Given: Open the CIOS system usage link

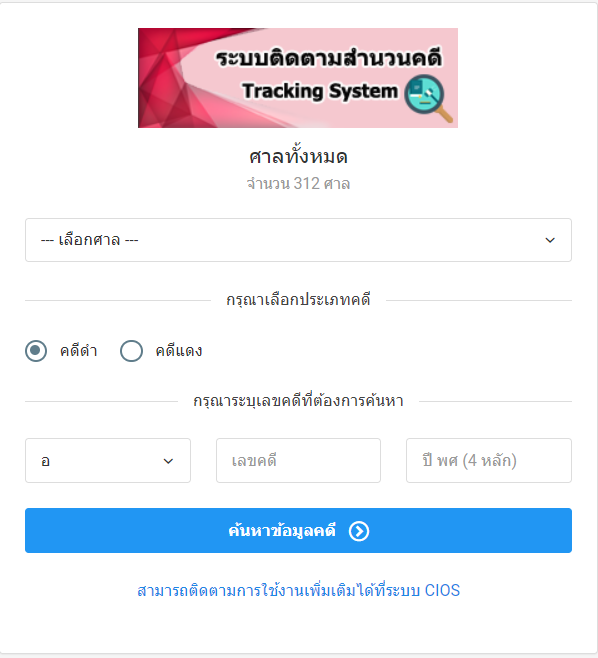Looking at the screenshot, I should pos(298,590).
